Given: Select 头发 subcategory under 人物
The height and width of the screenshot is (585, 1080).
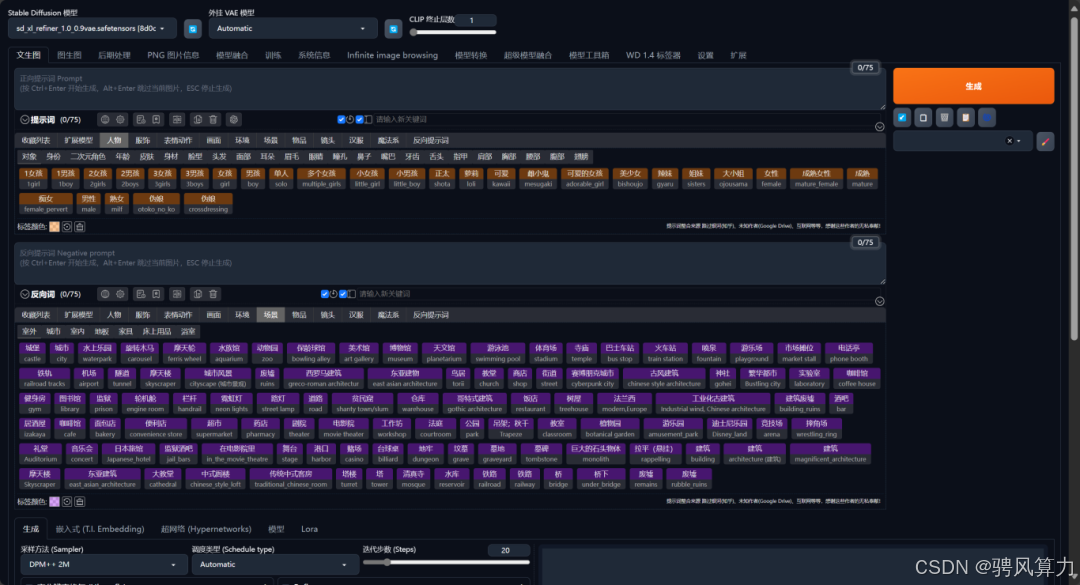Looking at the screenshot, I should pos(219,157).
